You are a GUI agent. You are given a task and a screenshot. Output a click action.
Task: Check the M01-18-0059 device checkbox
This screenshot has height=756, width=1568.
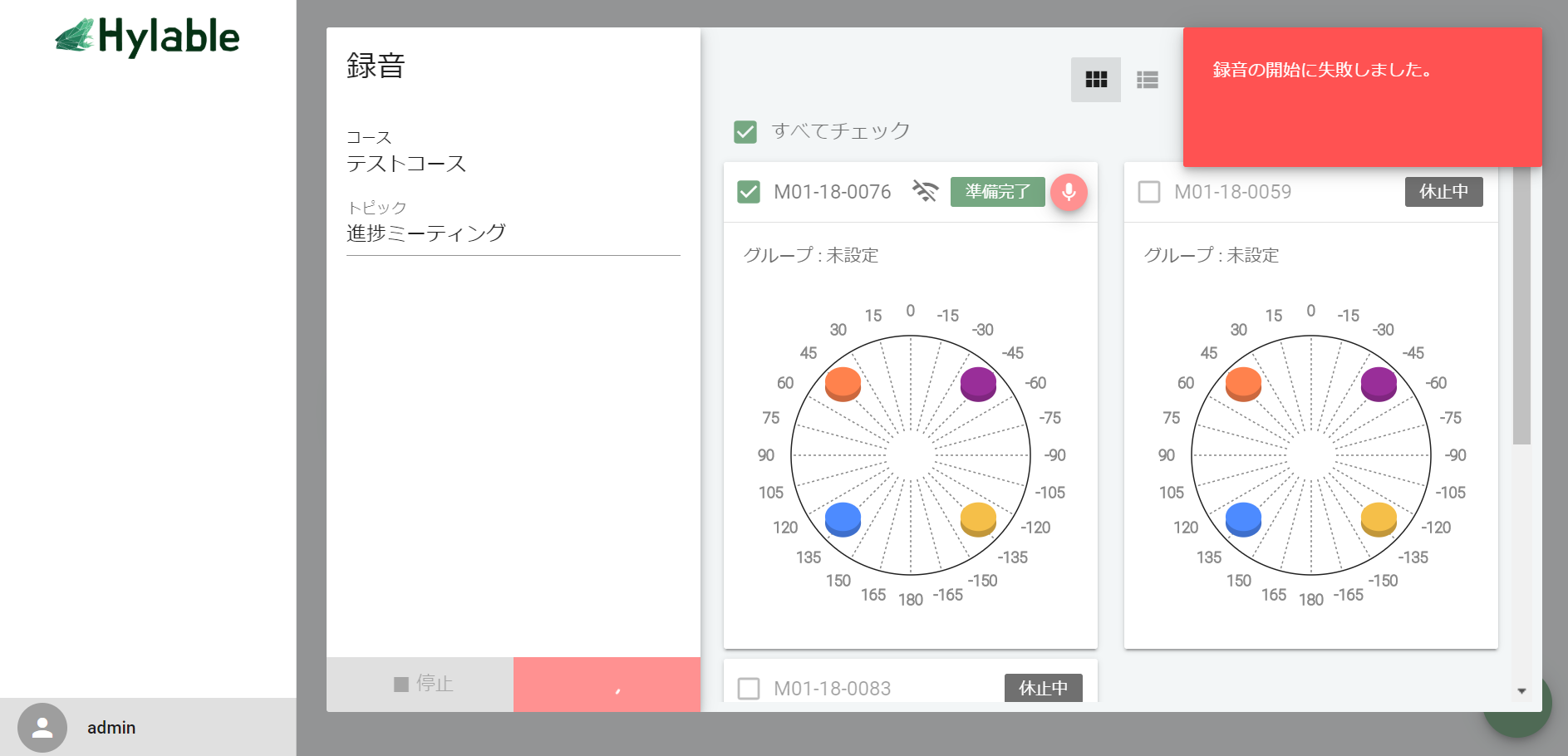click(1149, 192)
